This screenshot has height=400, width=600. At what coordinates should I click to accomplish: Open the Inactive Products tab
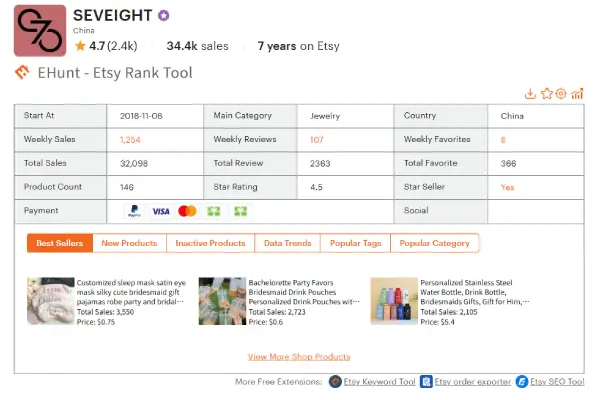tap(210, 243)
